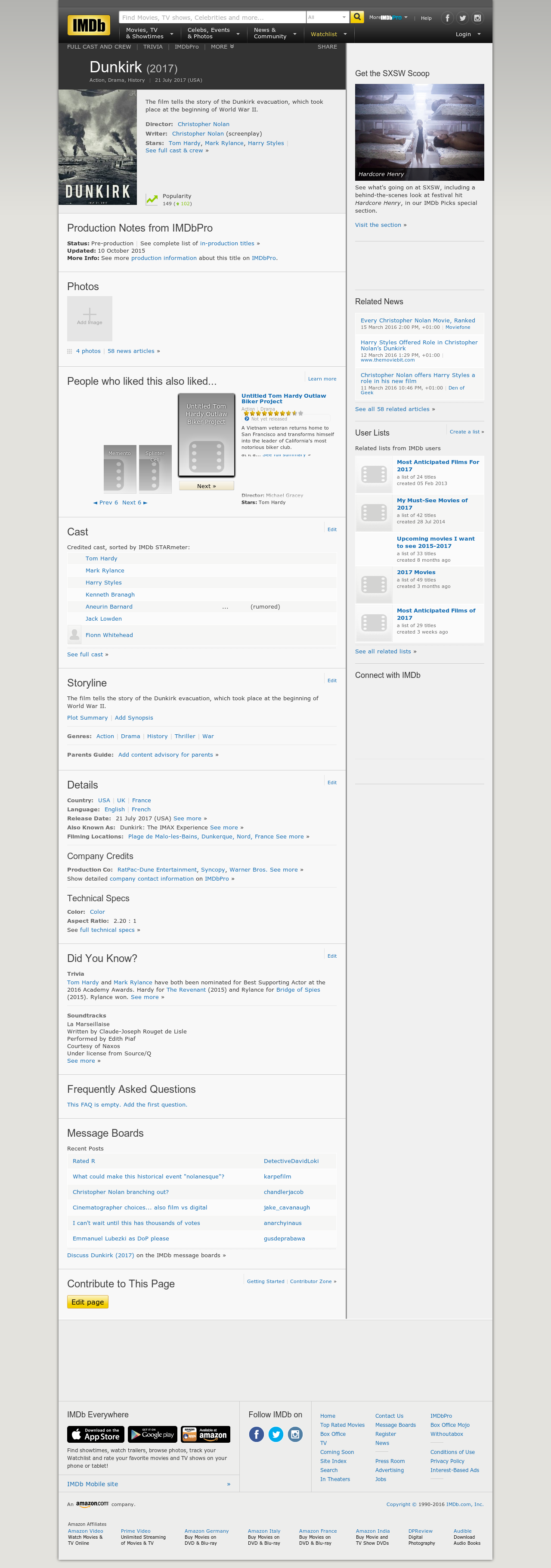Open director Christopher Nolan's page
The image size is (551, 1568).
coord(203,124)
